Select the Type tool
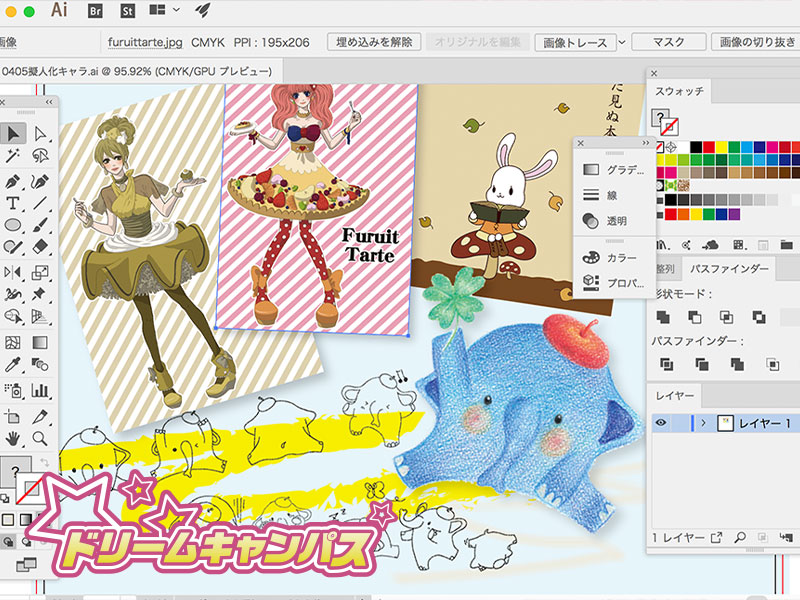This screenshot has width=800, height=600. (x=13, y=203)
